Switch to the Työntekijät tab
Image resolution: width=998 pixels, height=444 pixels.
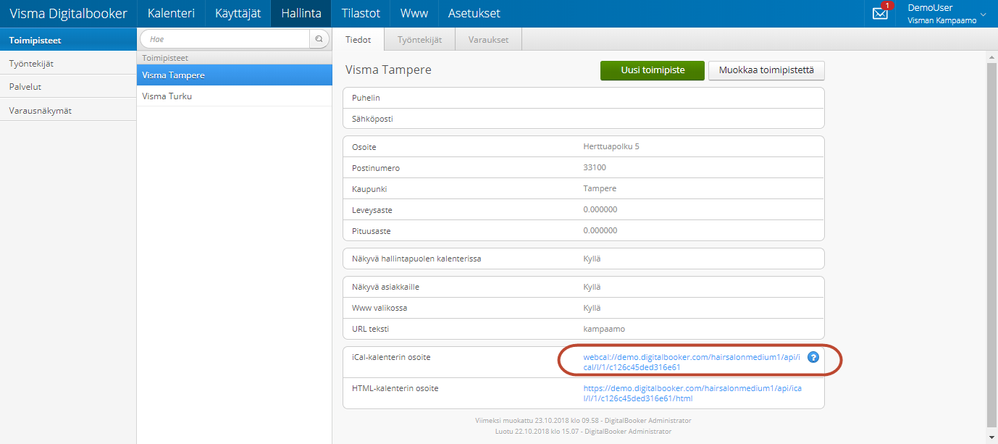419,39
